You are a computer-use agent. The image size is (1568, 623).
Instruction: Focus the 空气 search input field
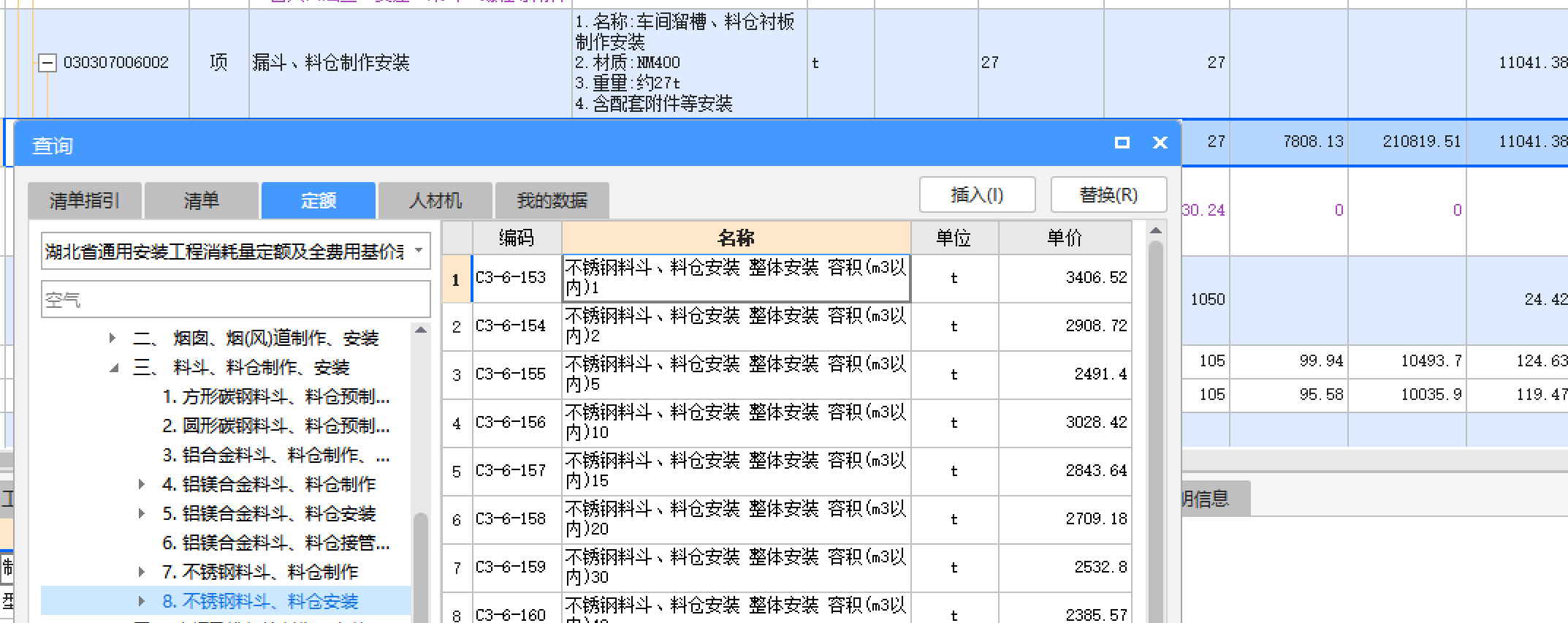235,300
